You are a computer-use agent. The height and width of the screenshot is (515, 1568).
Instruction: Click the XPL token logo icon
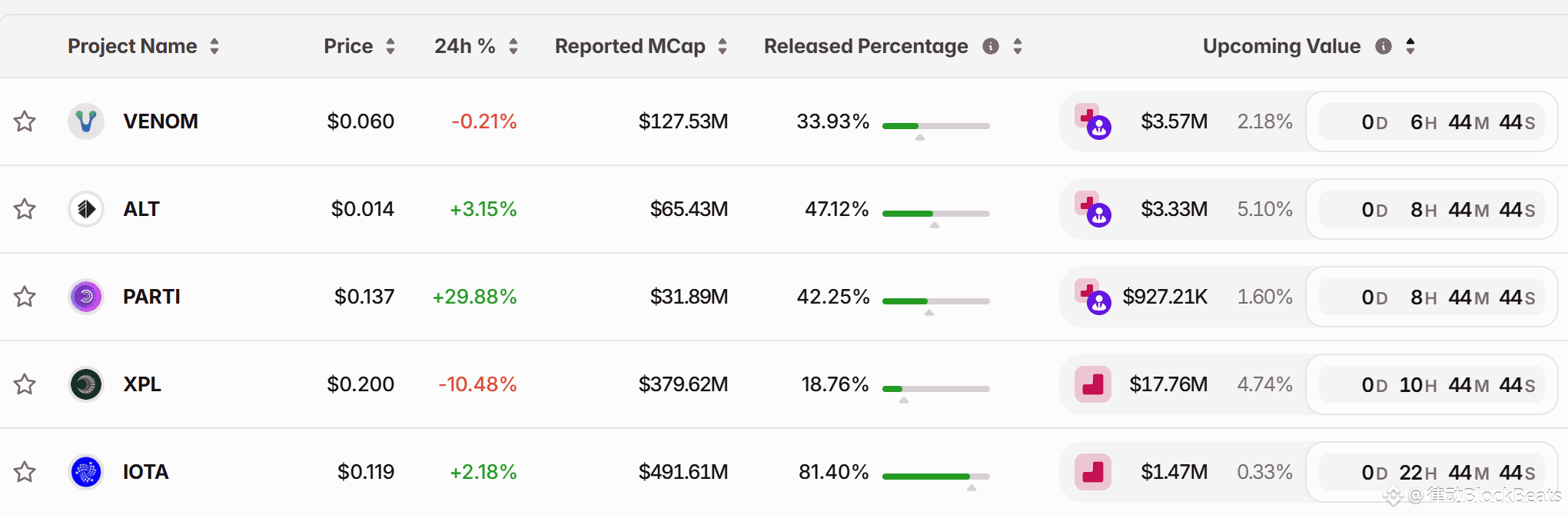click(x=86, y=384)
